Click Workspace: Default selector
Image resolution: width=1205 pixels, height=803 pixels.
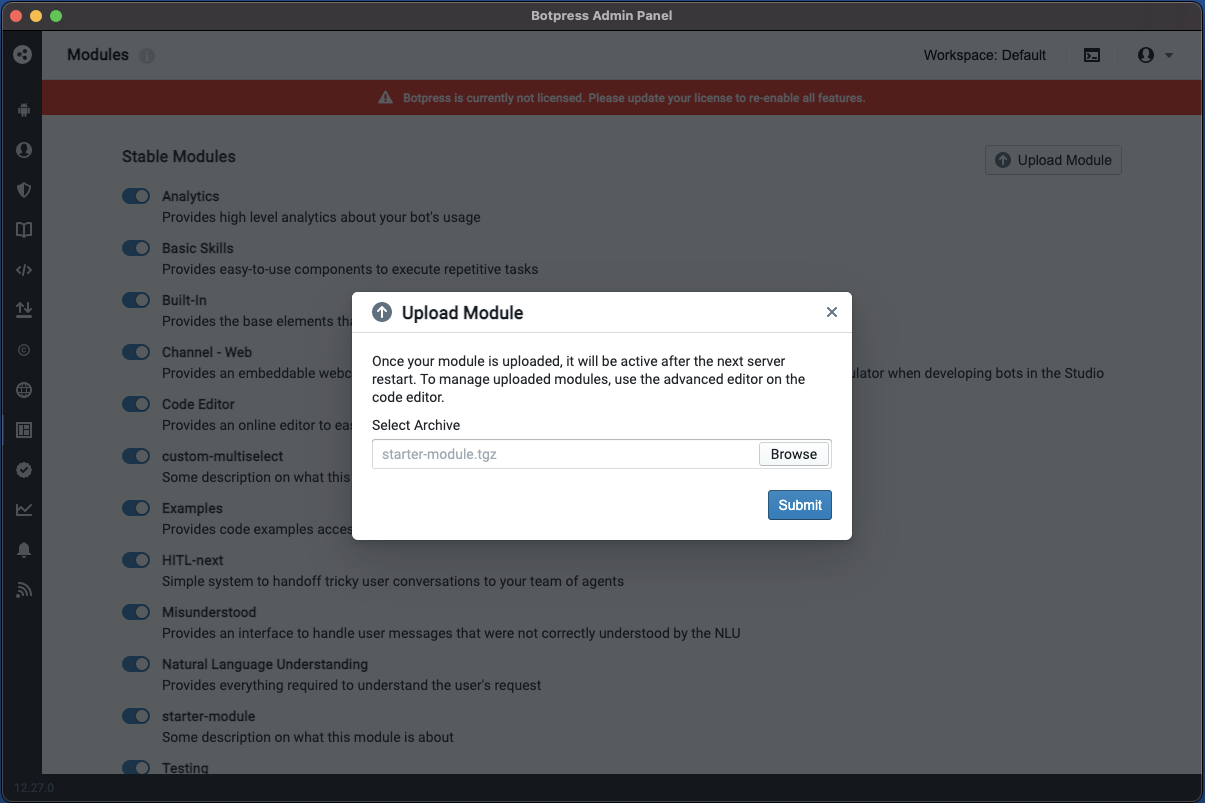pos(985,56)
